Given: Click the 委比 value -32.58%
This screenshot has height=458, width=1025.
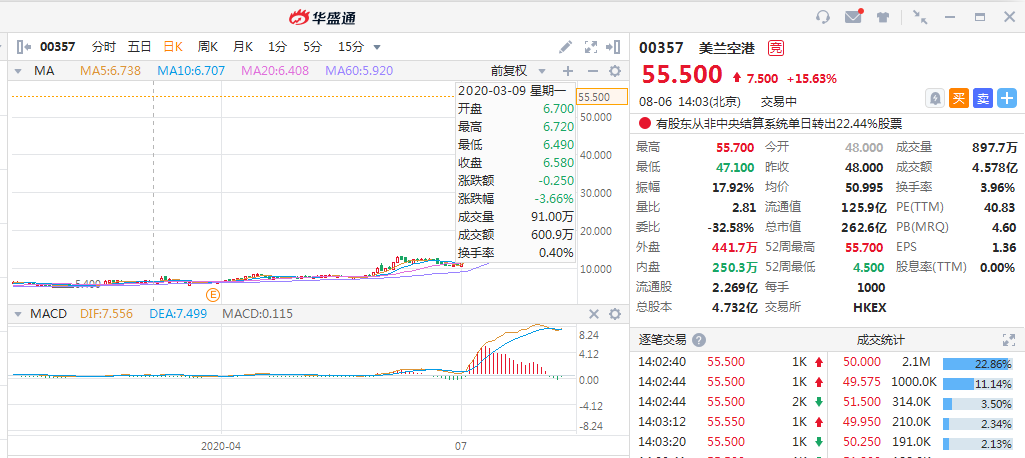Looking at the screenshot, I should (730, 227).
